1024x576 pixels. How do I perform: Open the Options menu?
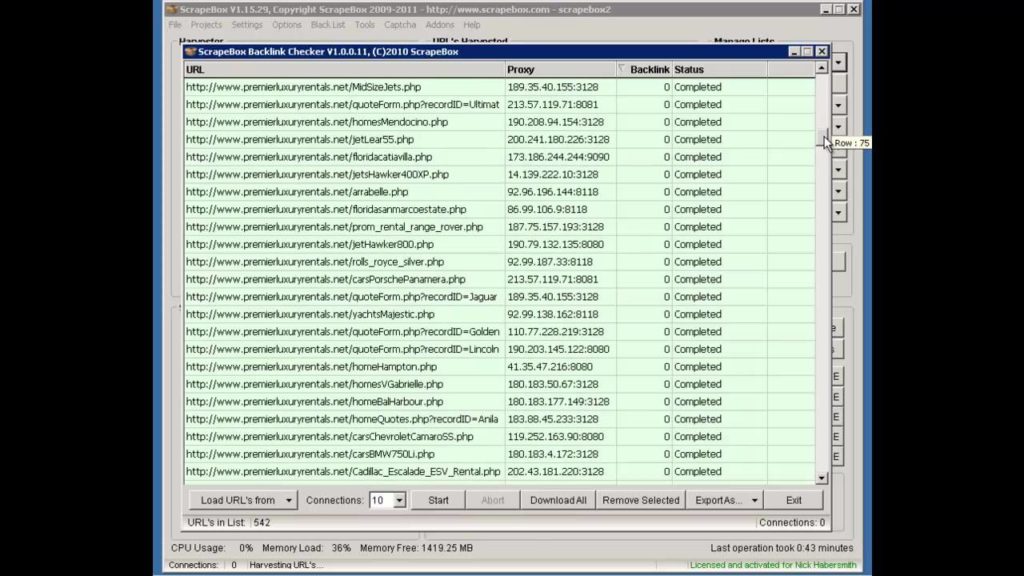tap(287, 25)
